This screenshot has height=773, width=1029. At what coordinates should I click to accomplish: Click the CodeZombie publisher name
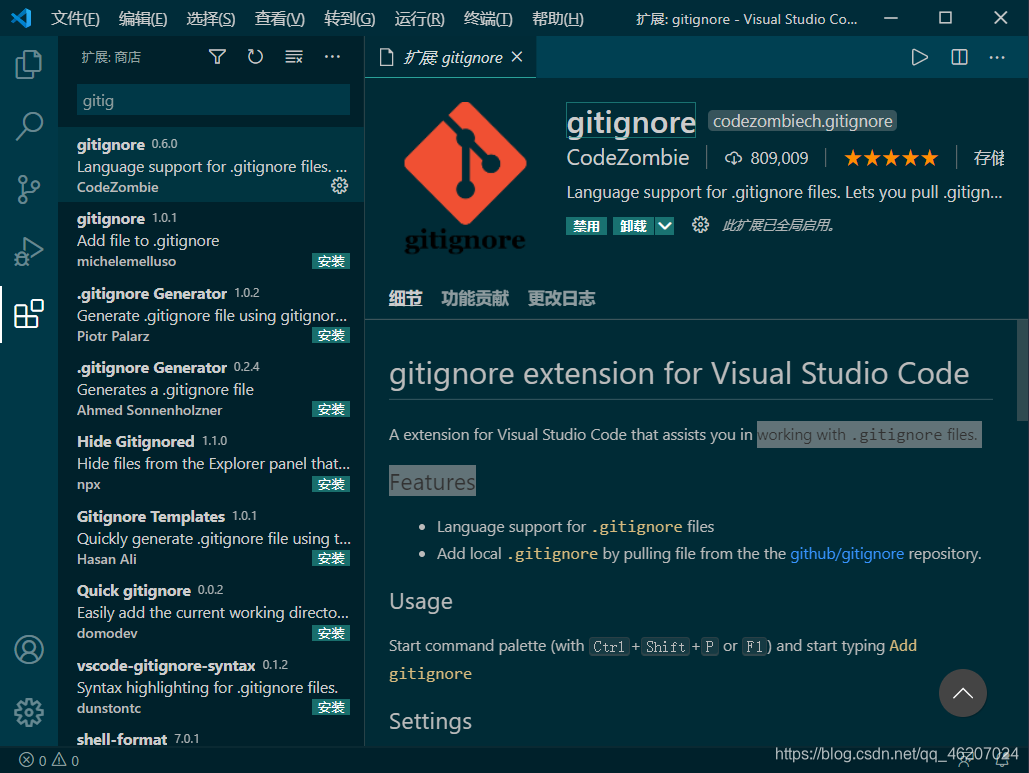click(x=627, y=157)
